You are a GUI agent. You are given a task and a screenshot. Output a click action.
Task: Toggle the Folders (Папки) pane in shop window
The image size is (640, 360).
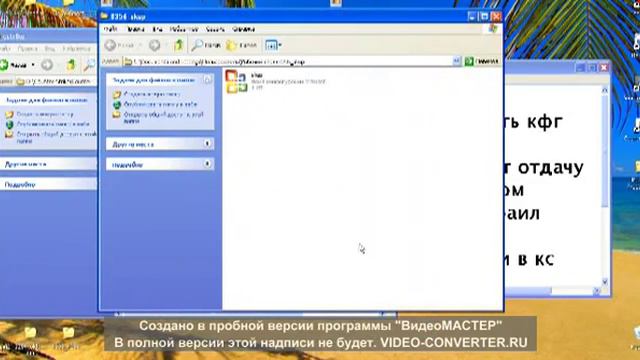[241, 45]
